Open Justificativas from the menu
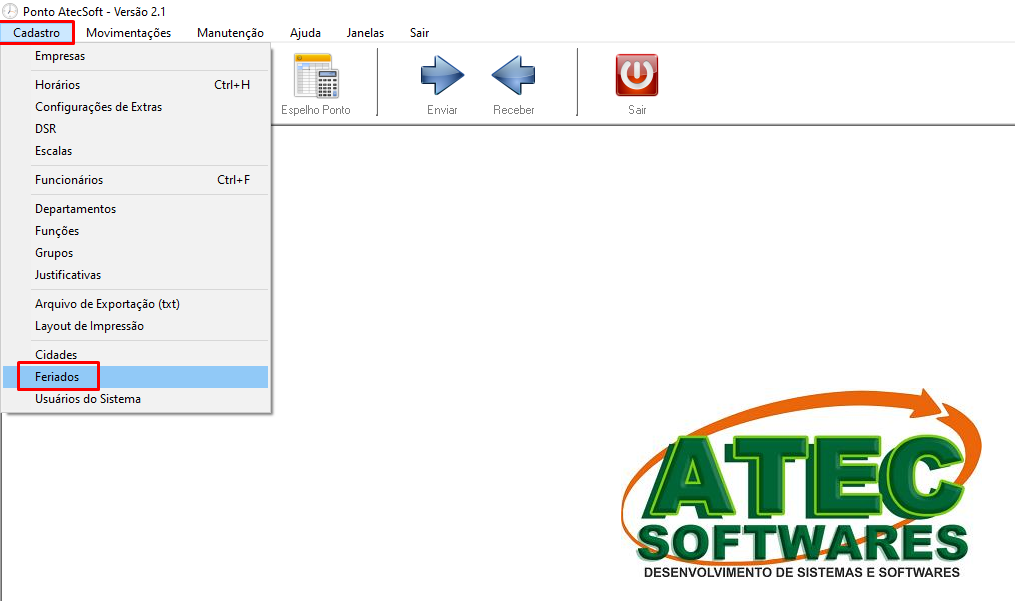Viewport: 1015px width, 601px height. pos(135,275)
